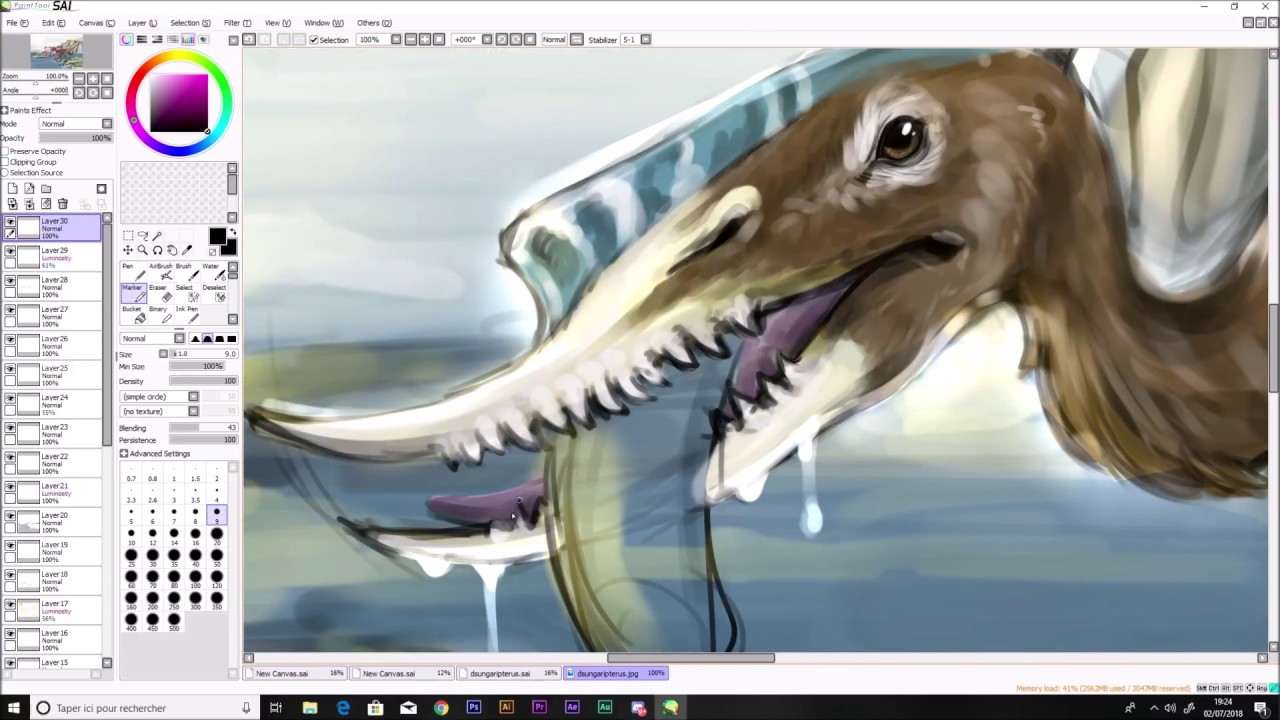1280x720 pixels.
Task: Toggle visibility of Layer25
Action: pos(10,369)
